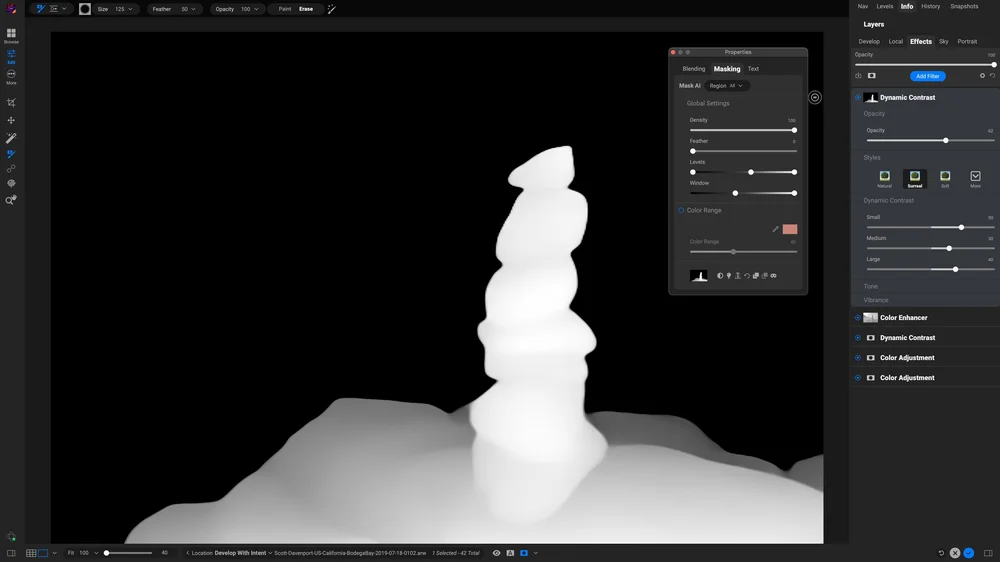1000x562 pixels.
Task: Select the Crop tool
Action: coord(11,103)
